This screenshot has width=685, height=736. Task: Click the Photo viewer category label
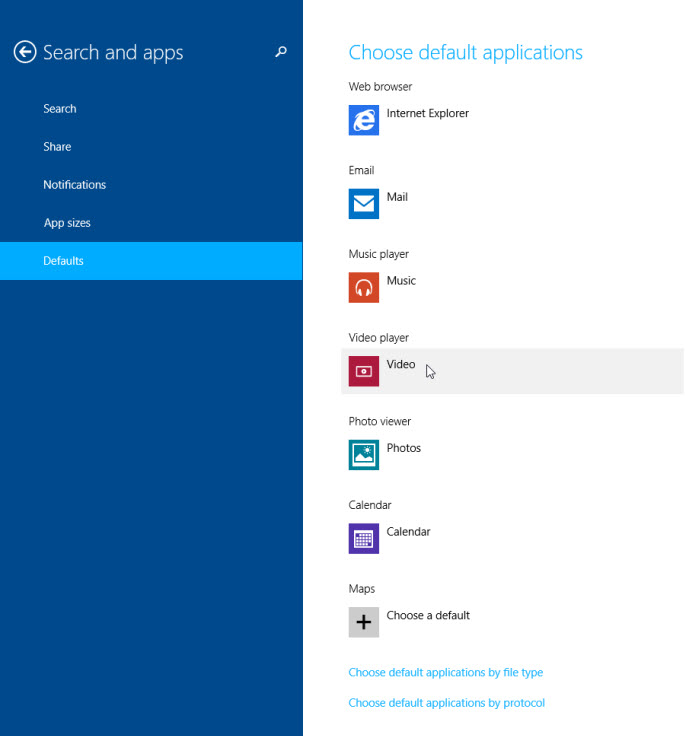379,421
